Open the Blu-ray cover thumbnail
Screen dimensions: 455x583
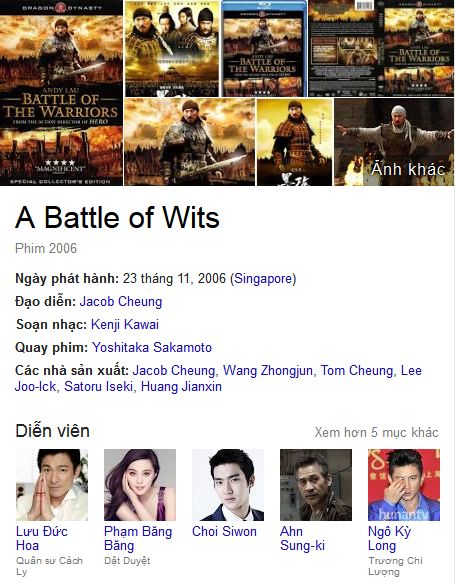click(x=264, y=49)
